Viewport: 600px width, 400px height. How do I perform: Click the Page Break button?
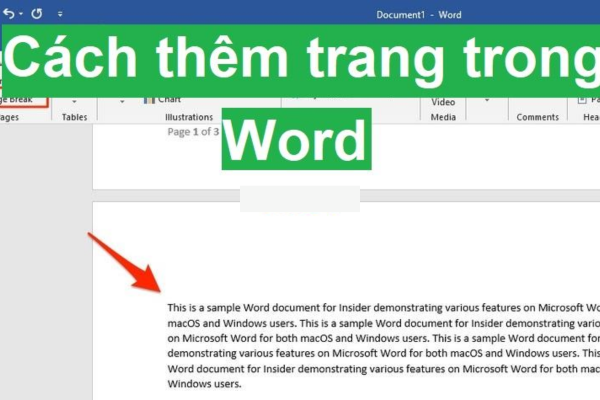(23, 101)
